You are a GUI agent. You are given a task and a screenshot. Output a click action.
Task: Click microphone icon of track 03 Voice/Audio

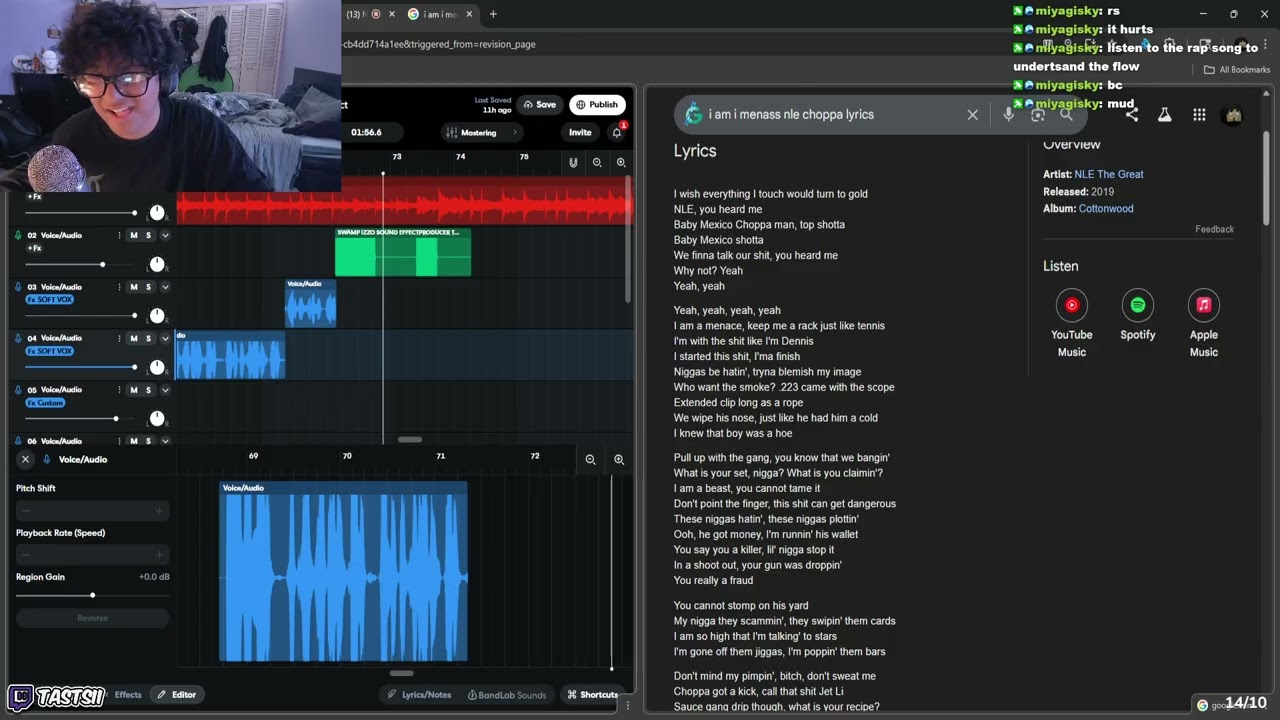point(18,287)
